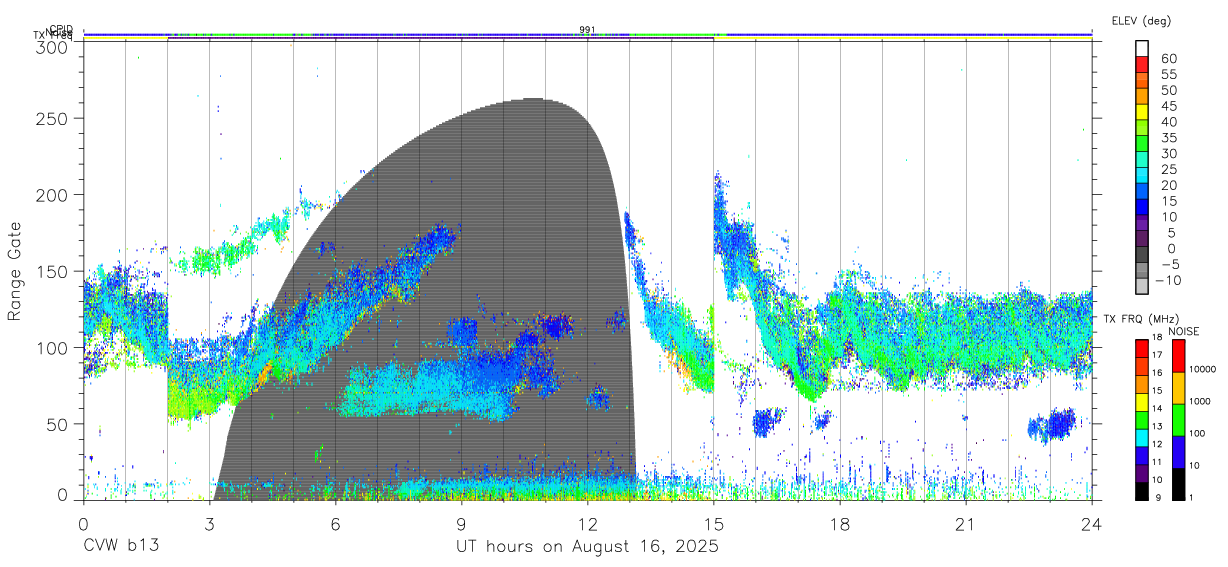Click elevation label '60'
The width and height of the screenshot is (1228, 567).
1168,59
